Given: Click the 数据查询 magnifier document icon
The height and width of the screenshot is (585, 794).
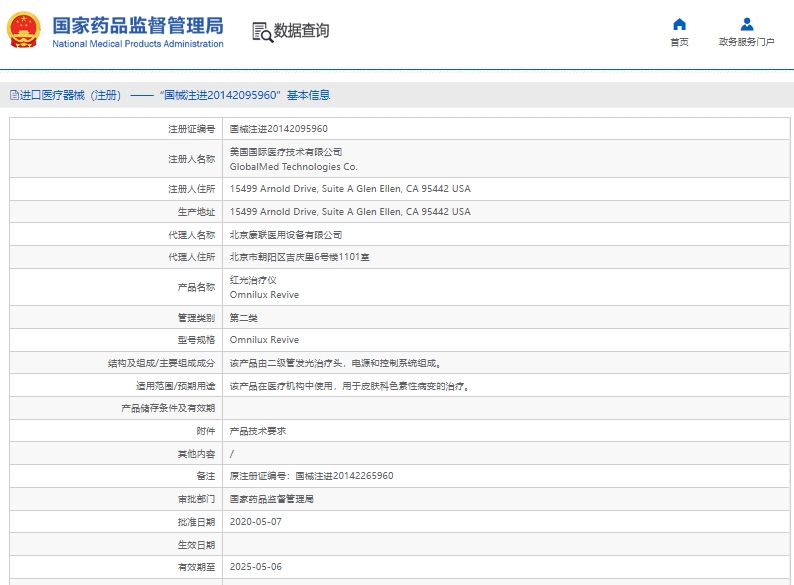Looking at the screenshot, I should [262, 32].
